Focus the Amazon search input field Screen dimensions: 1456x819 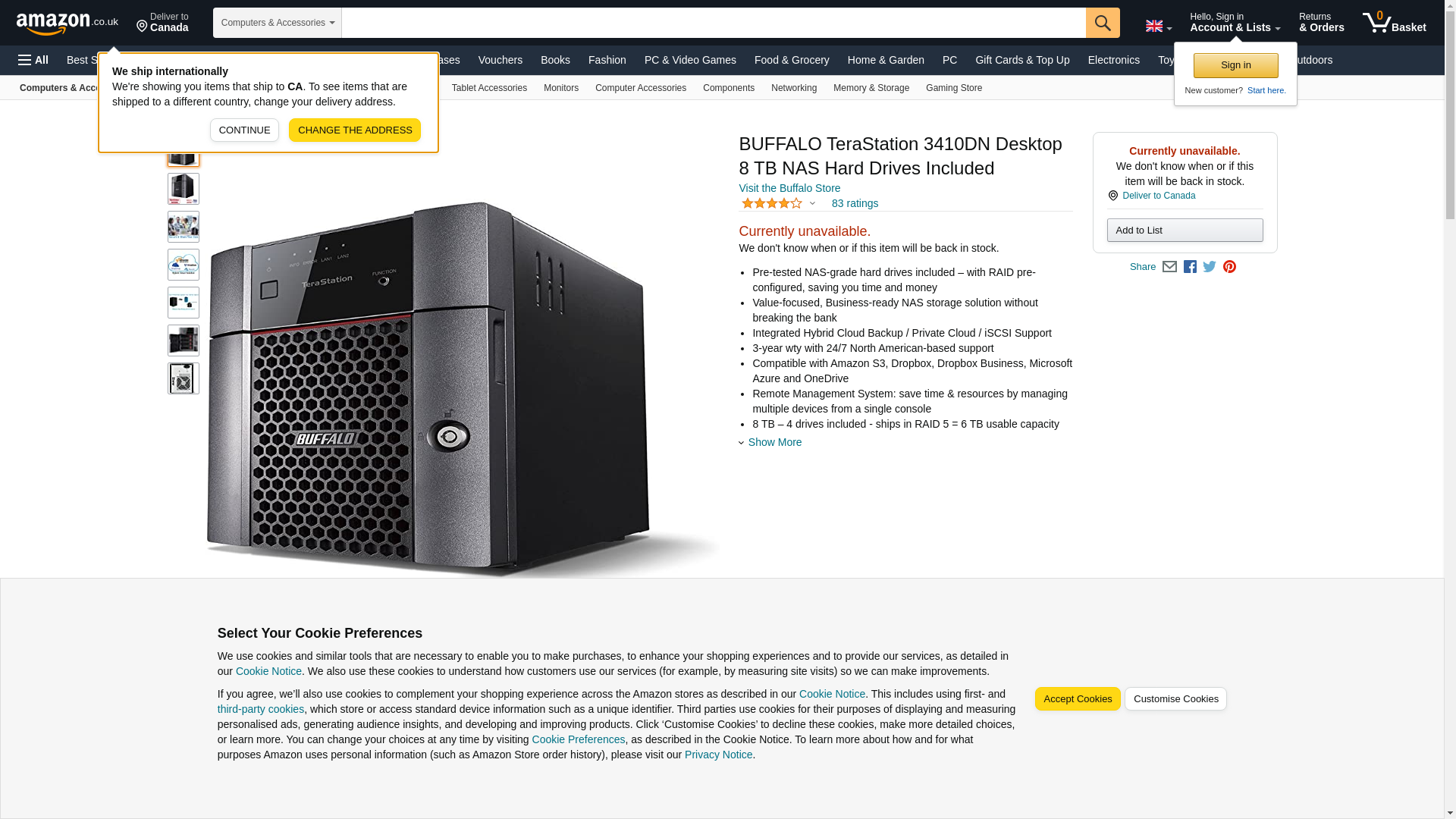pos(714,23)
